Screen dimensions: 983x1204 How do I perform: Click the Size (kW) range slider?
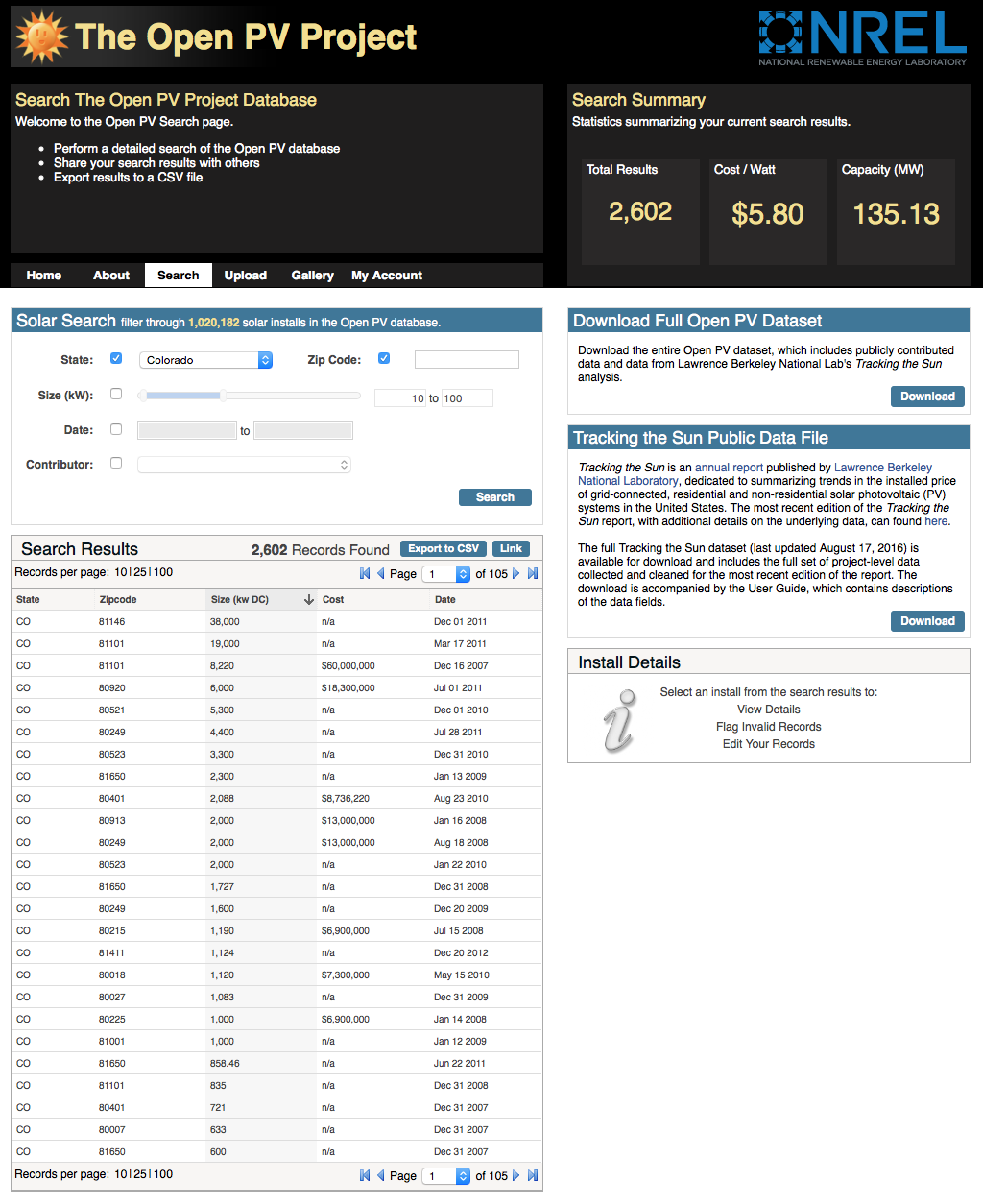point(249,396)
